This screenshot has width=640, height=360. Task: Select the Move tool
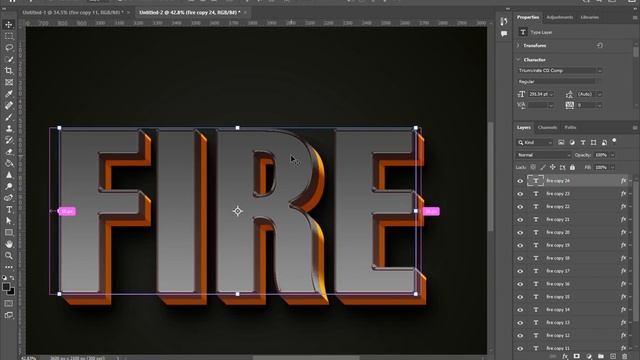(x=9, y=25)
